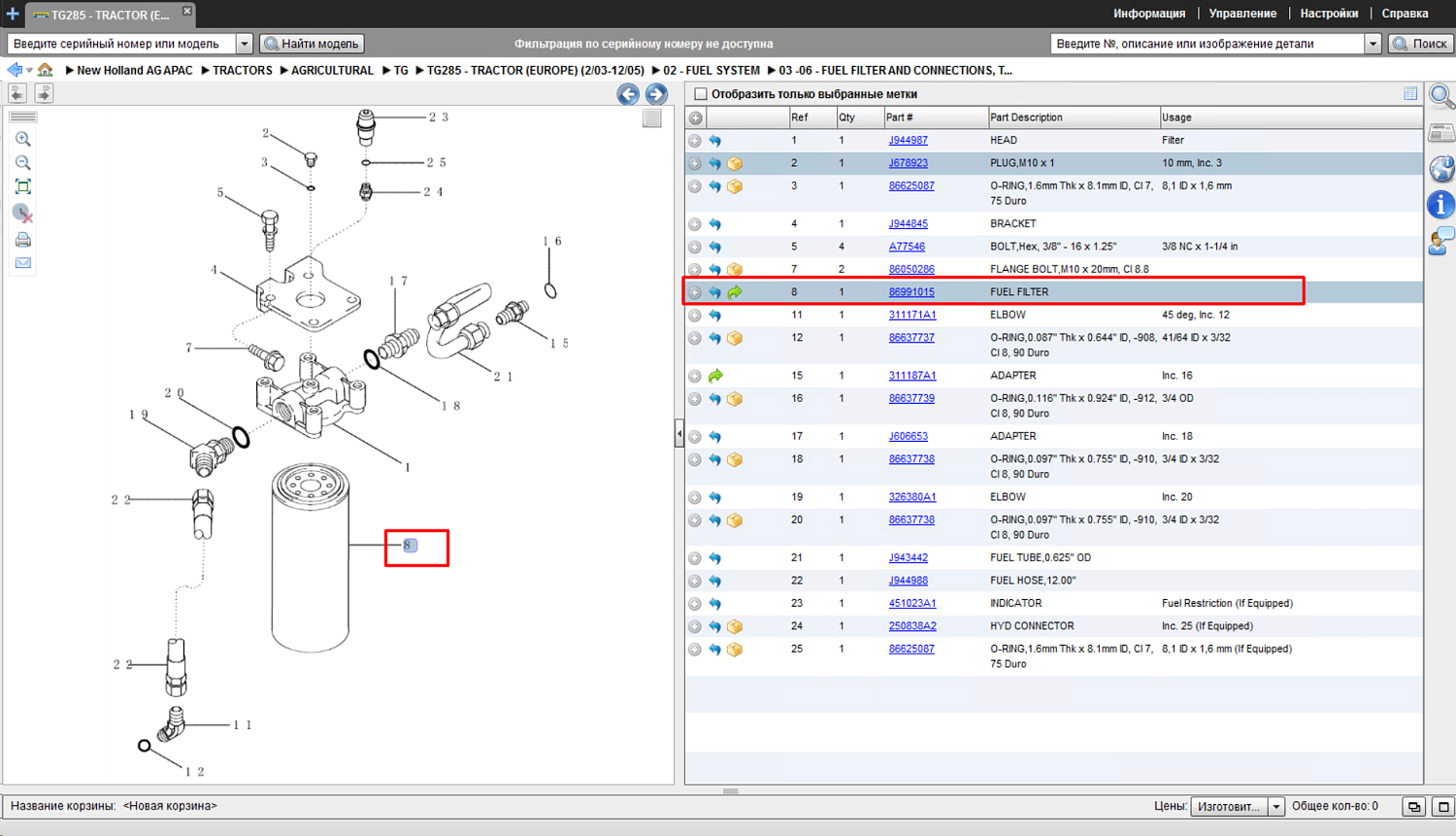Click the '<Новая корзина>' basket name
This screenshot has width=1456, height=836.
point(170,806)
